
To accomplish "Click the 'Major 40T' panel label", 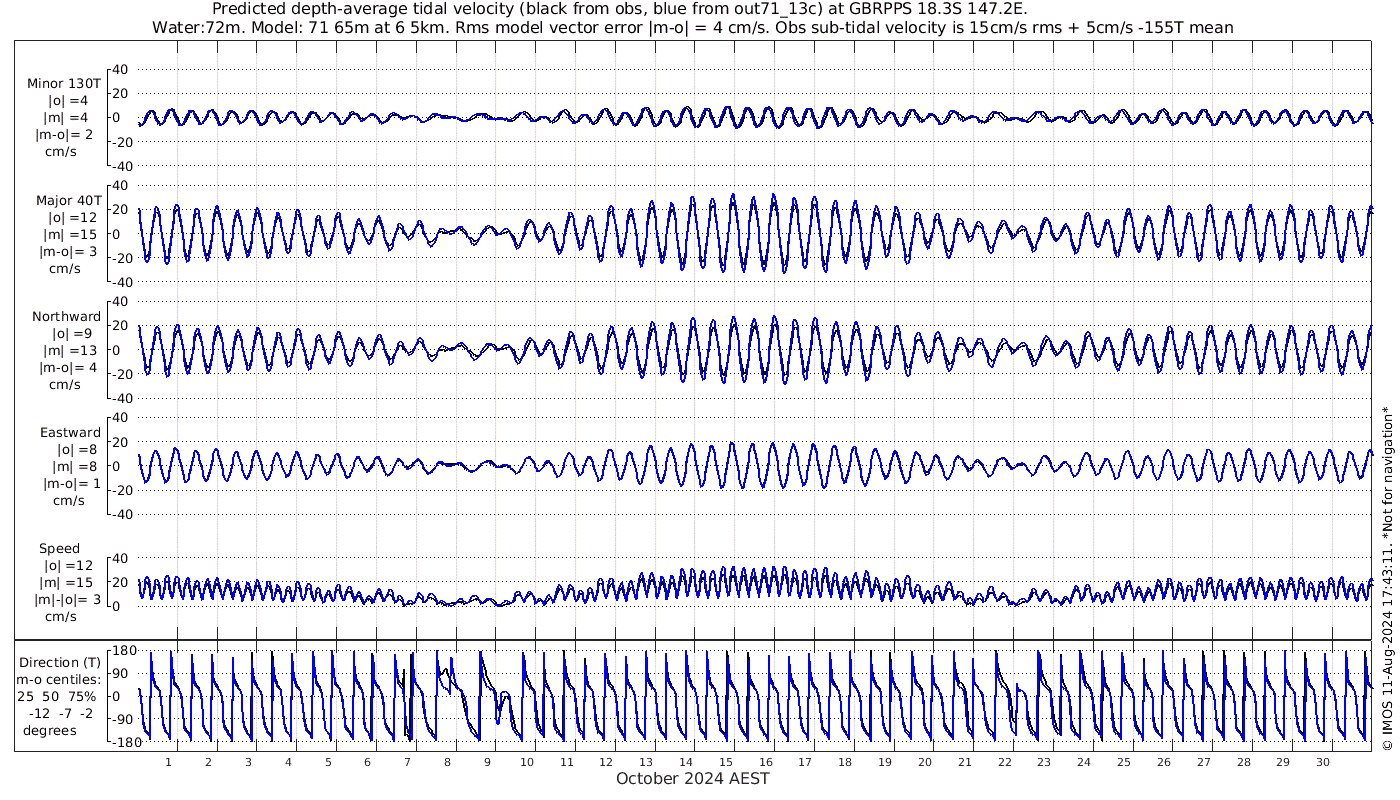I will click(67, 200).
